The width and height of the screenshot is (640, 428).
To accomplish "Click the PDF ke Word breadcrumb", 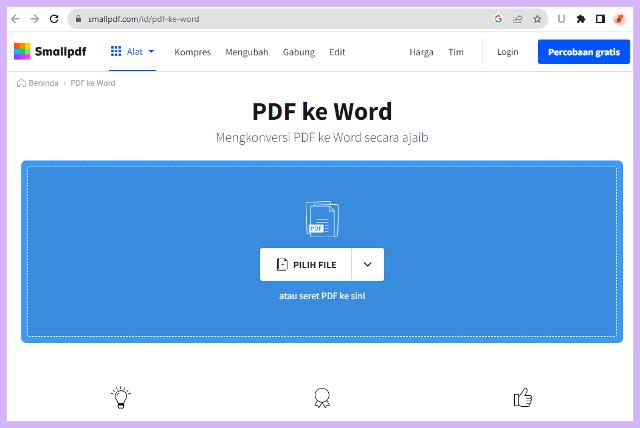I will pyautogui.click(x=93, y=83).
